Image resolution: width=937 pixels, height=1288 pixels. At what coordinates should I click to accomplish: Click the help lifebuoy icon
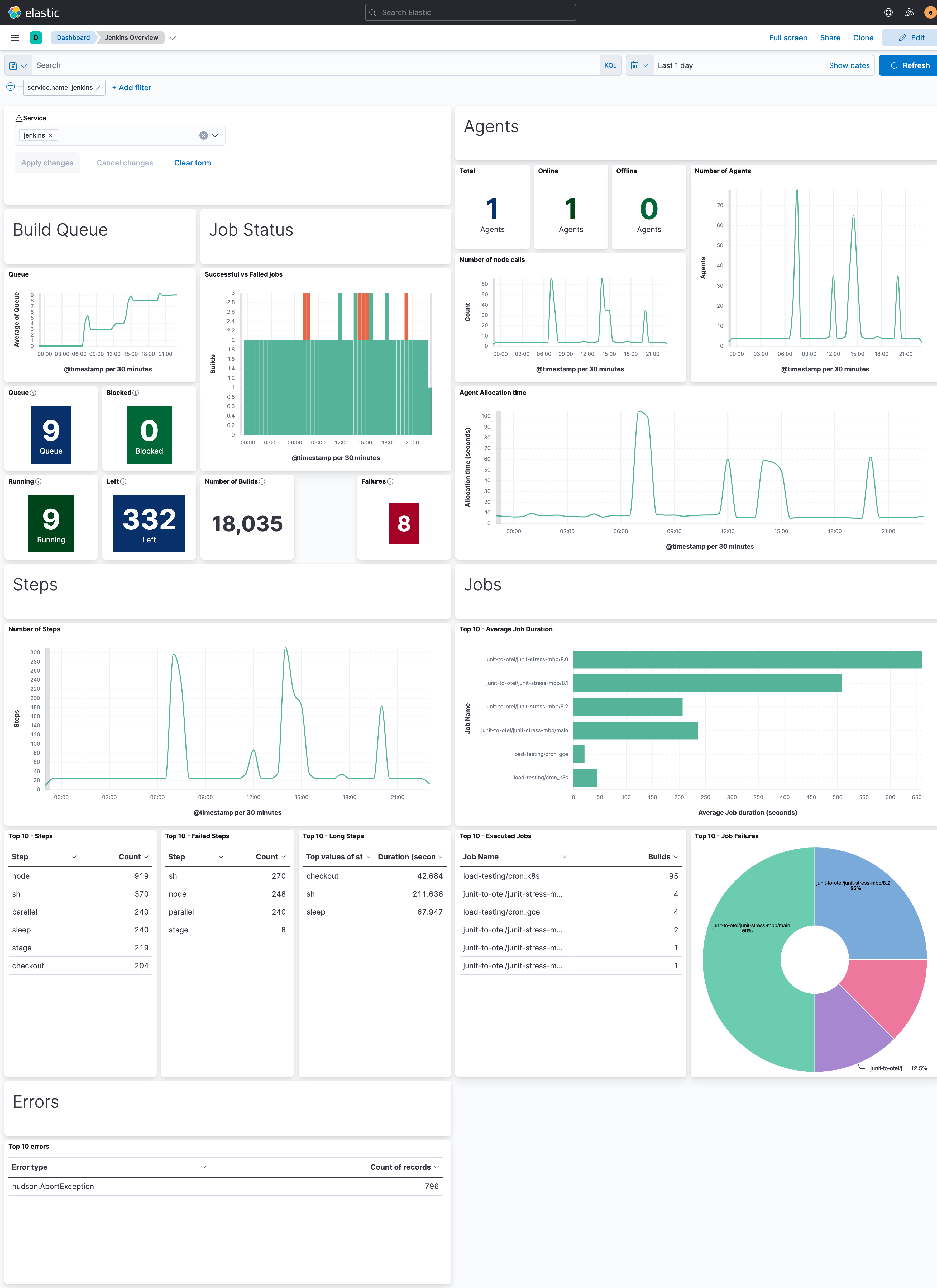tap(888, 12)
